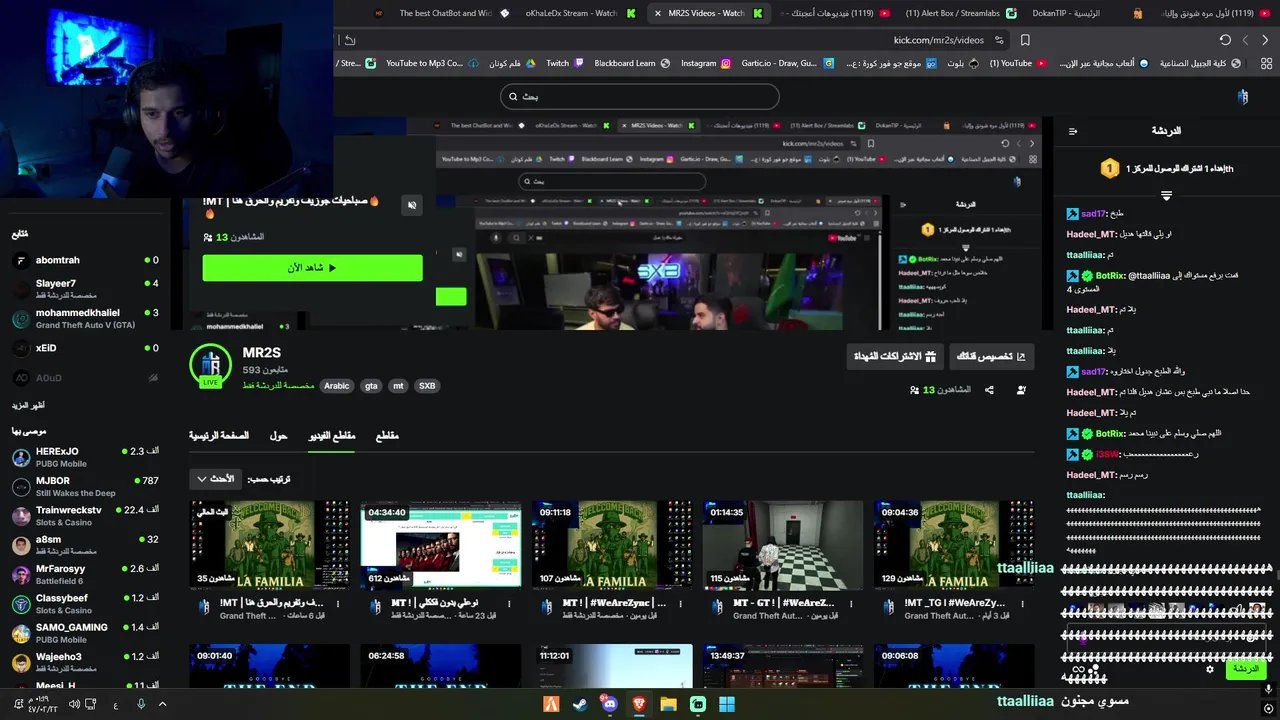Click the customize your channel button
This screenshot has width=1280, height=720.
pos(991,356)
